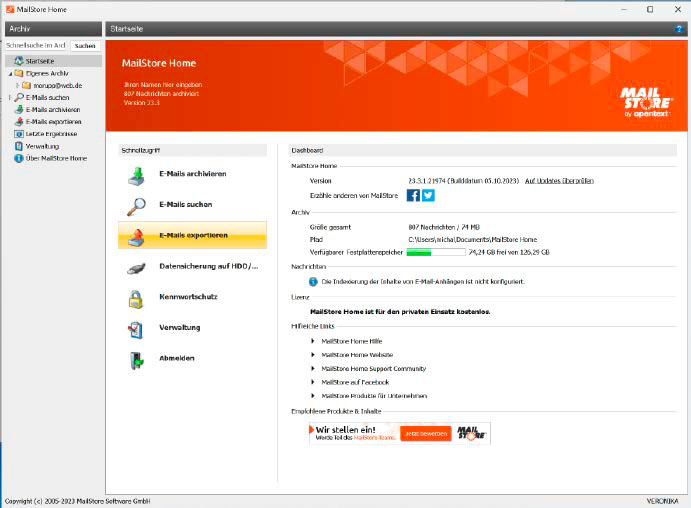Open the MailStore Home Support Community link
This screenshot has width=691, height=508.
point(374,368)
